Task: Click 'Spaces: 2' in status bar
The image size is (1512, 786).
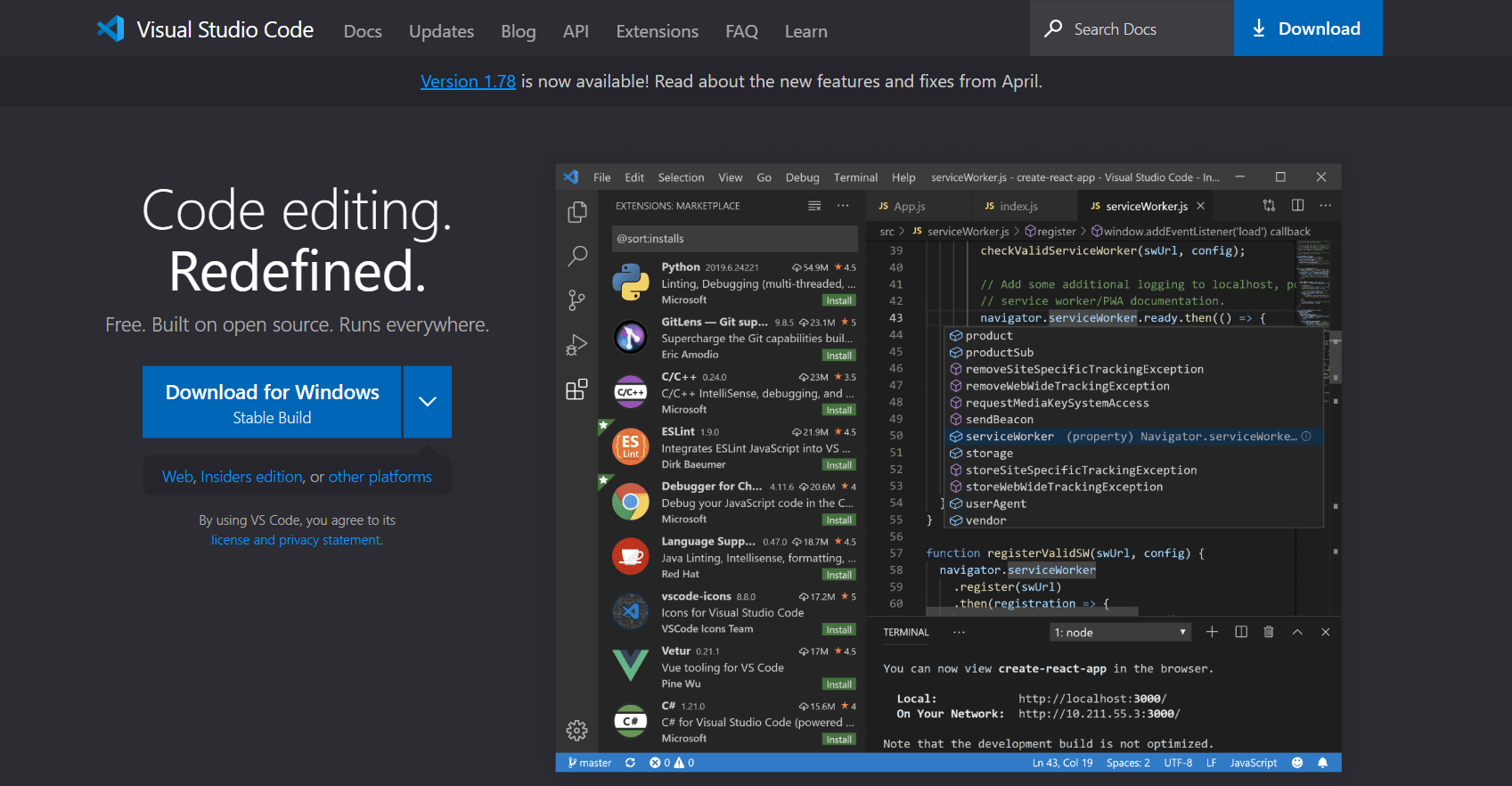Action: click(1128, 763)
